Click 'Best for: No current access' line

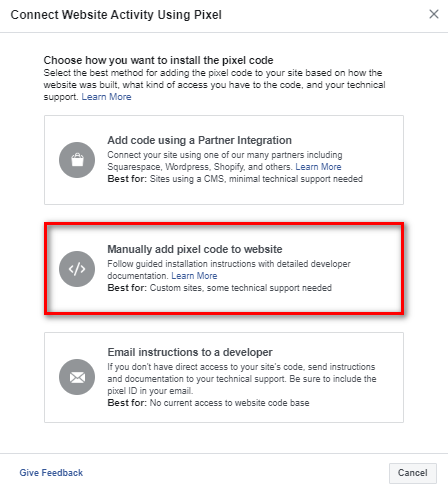point(208,403)
